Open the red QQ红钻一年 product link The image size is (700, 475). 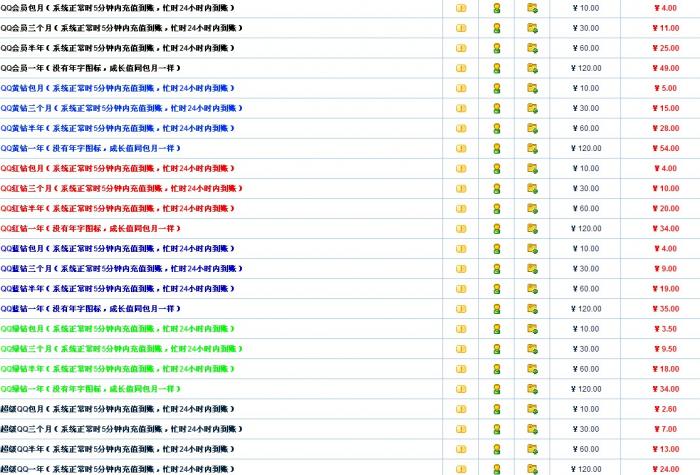91,229
